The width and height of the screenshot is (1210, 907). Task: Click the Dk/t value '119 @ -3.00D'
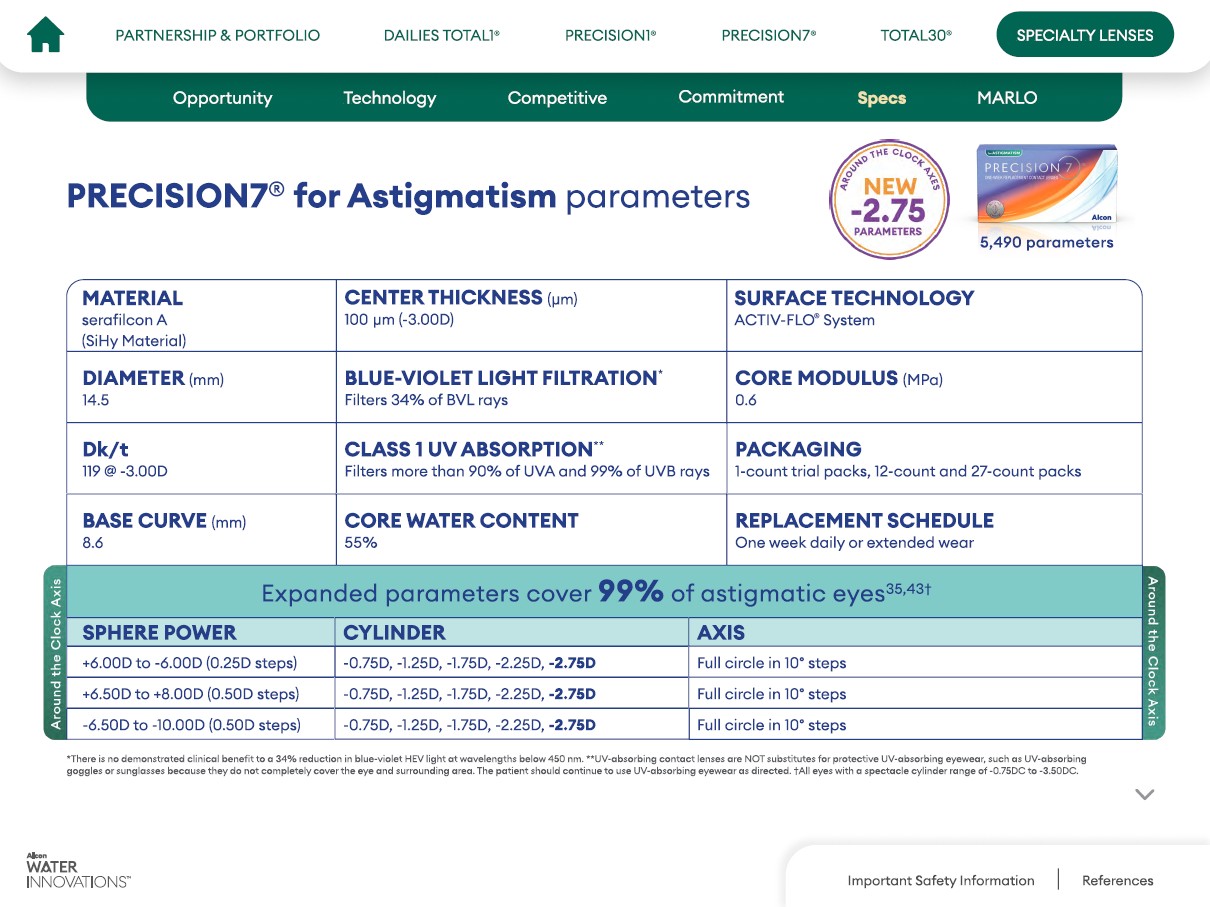tap(125, 471)
